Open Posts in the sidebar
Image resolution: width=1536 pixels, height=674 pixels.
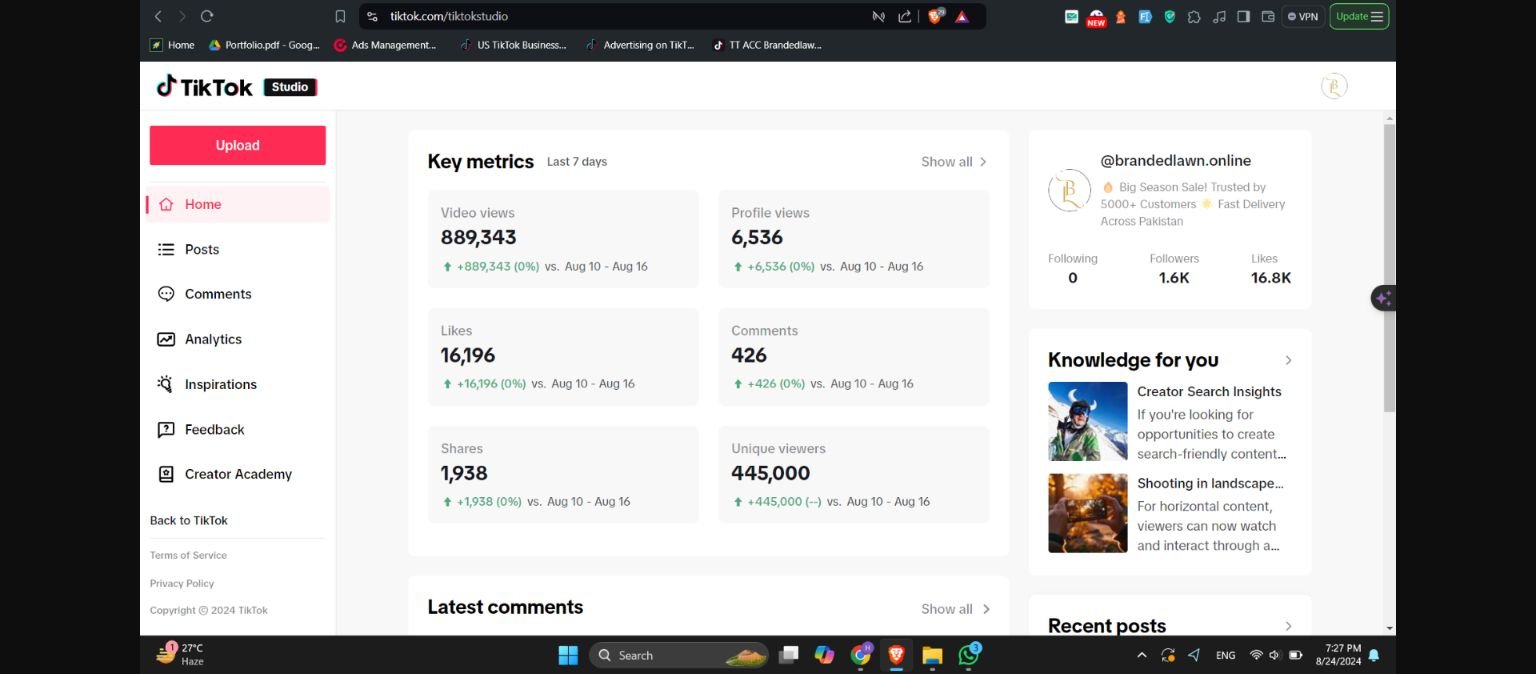(238, 249)
